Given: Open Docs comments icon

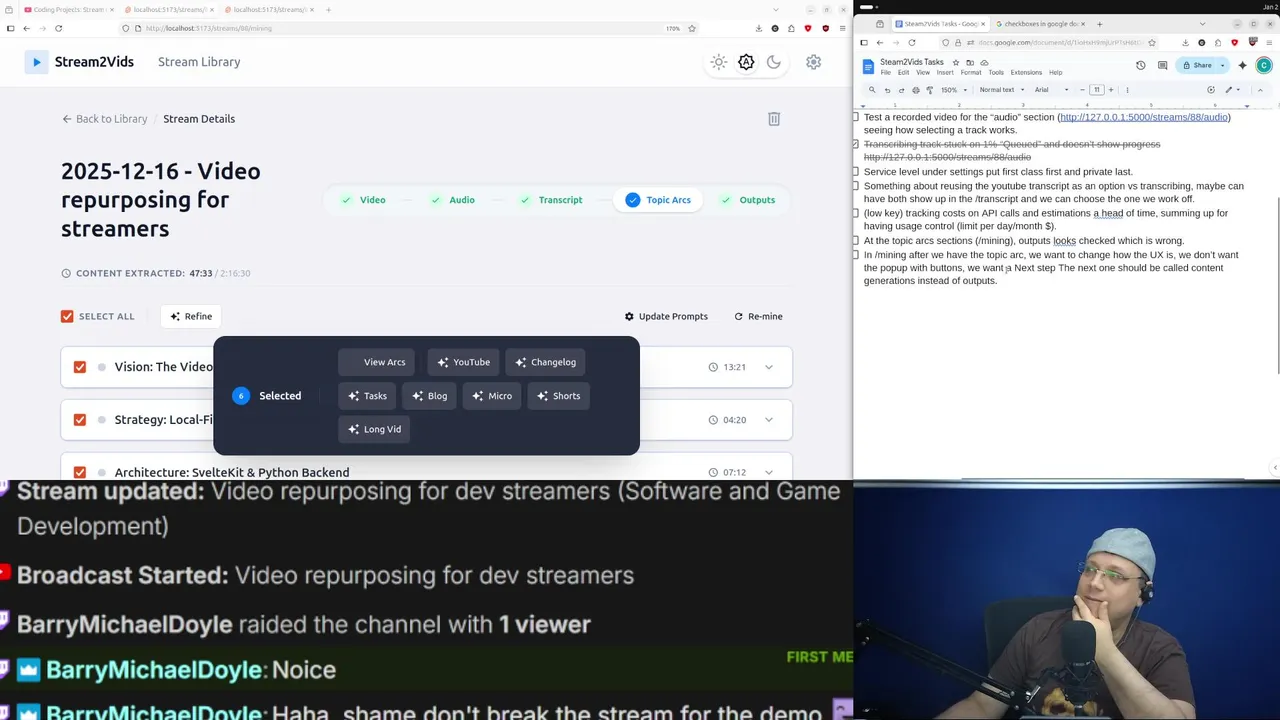Looking at the screenshot, I should pos(1162,66).
